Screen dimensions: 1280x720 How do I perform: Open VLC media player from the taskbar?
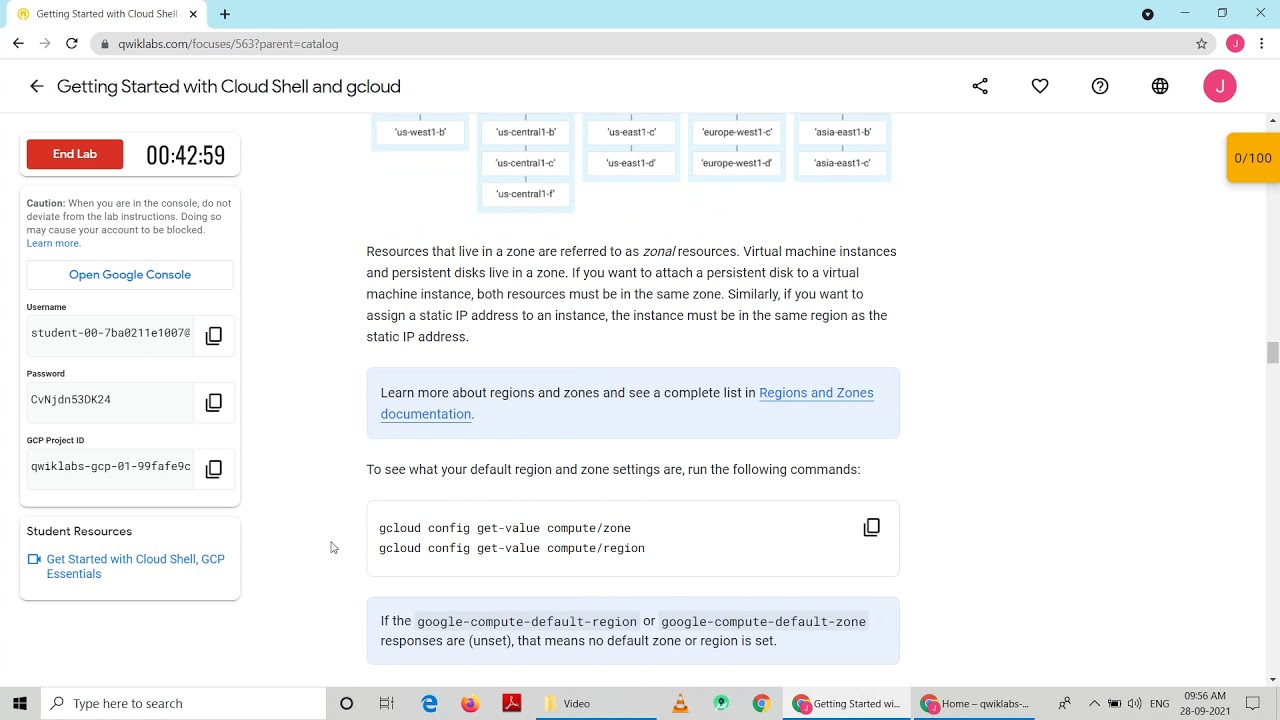coord(680,703)
